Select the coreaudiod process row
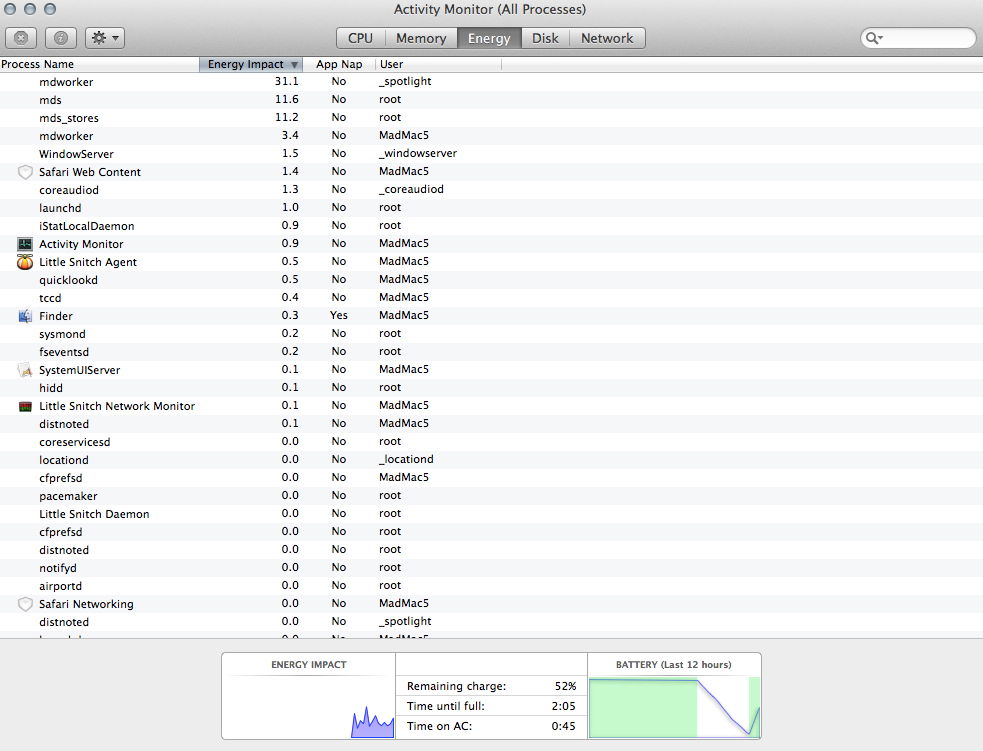 click(x=492, y=190)
